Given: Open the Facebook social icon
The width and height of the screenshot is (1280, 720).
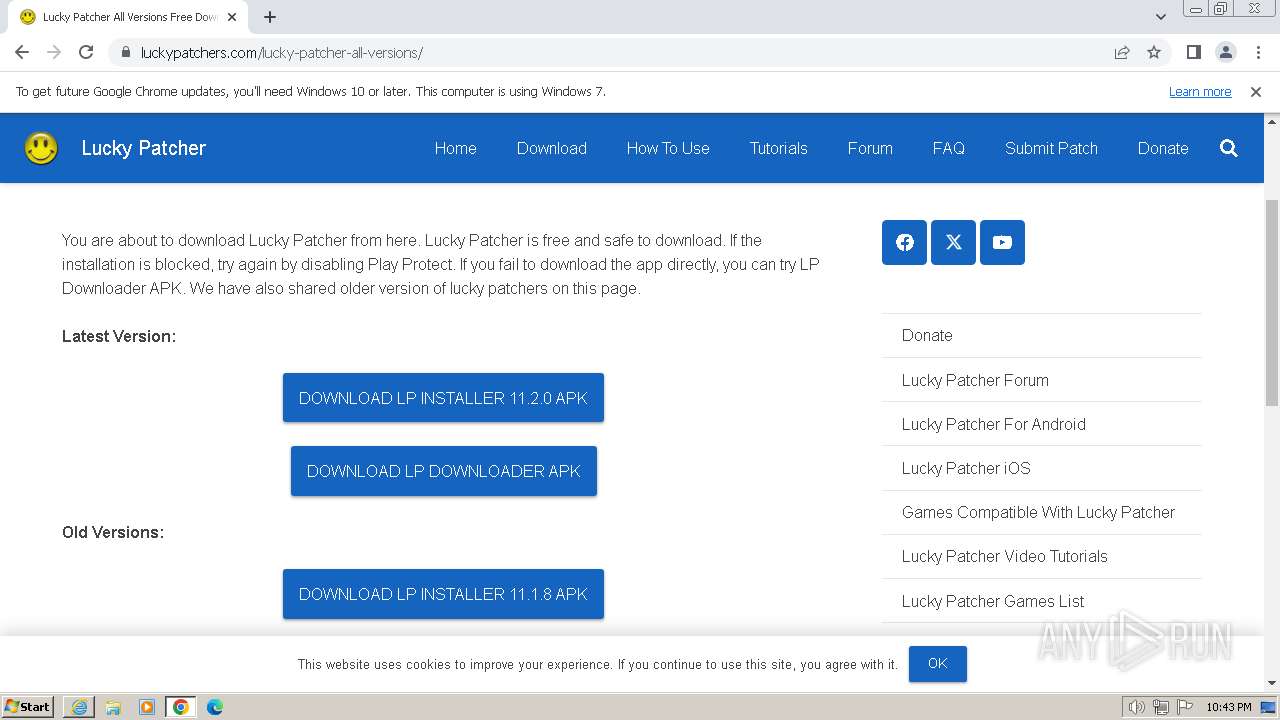Looking at the screenshot, I should point(905,242).
